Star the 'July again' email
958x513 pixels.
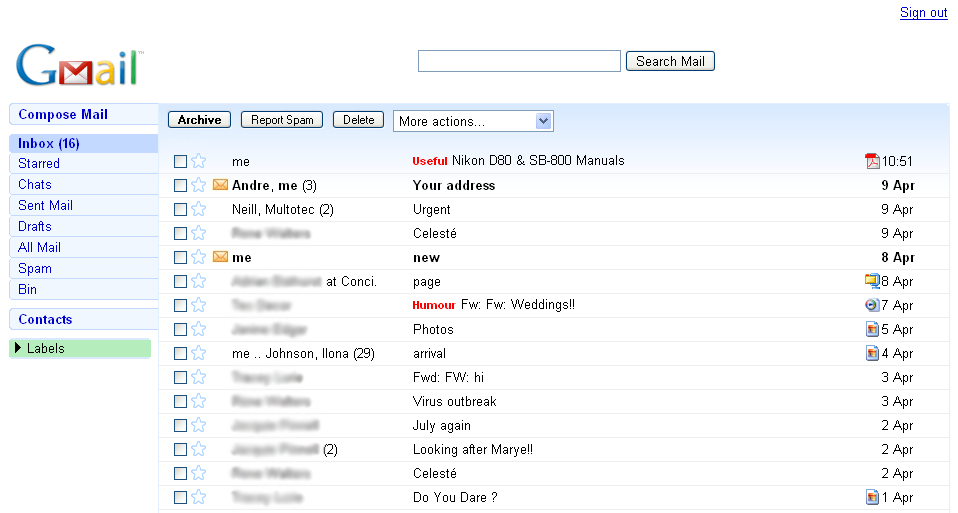(x=199, y=426)
